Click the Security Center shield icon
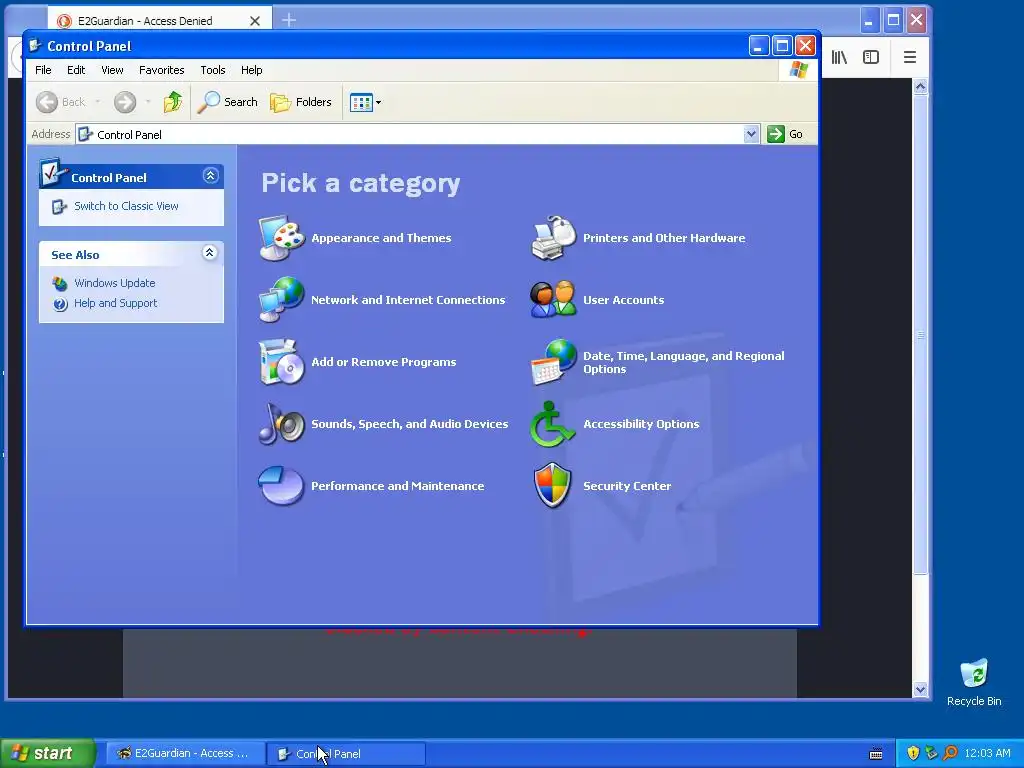1024x768 pixels. (x=552, y=485)
